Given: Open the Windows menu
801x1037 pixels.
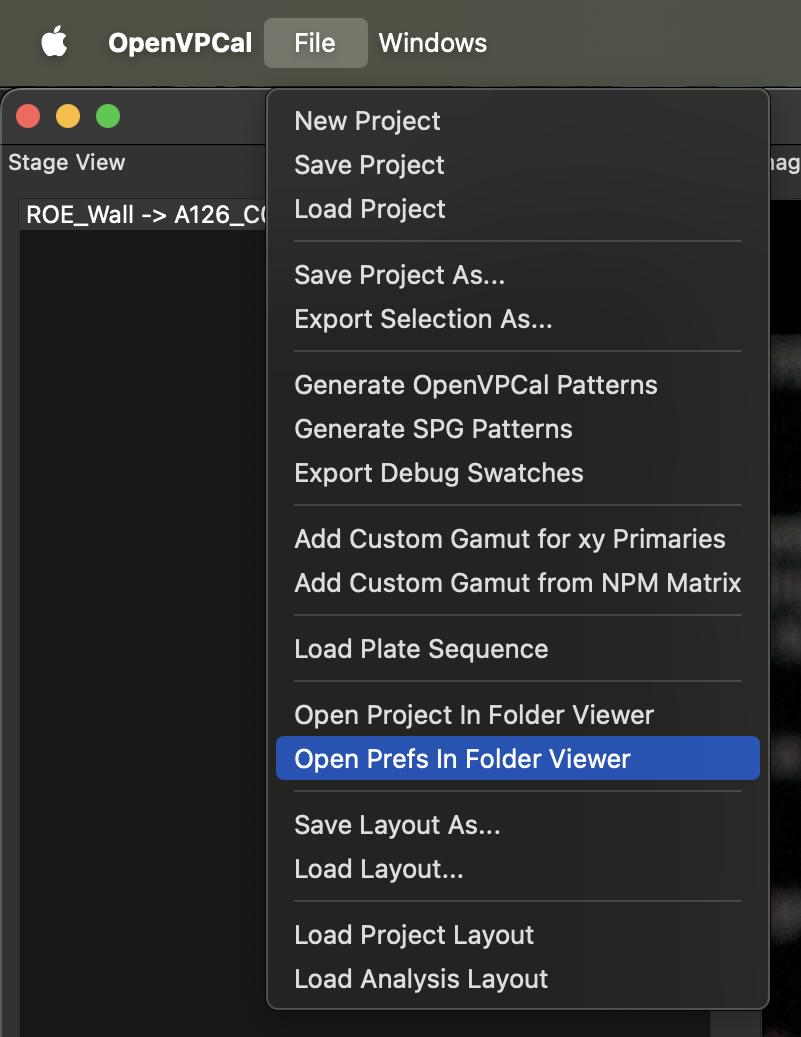Looking at the screenshot, I should tap(433, 43).
